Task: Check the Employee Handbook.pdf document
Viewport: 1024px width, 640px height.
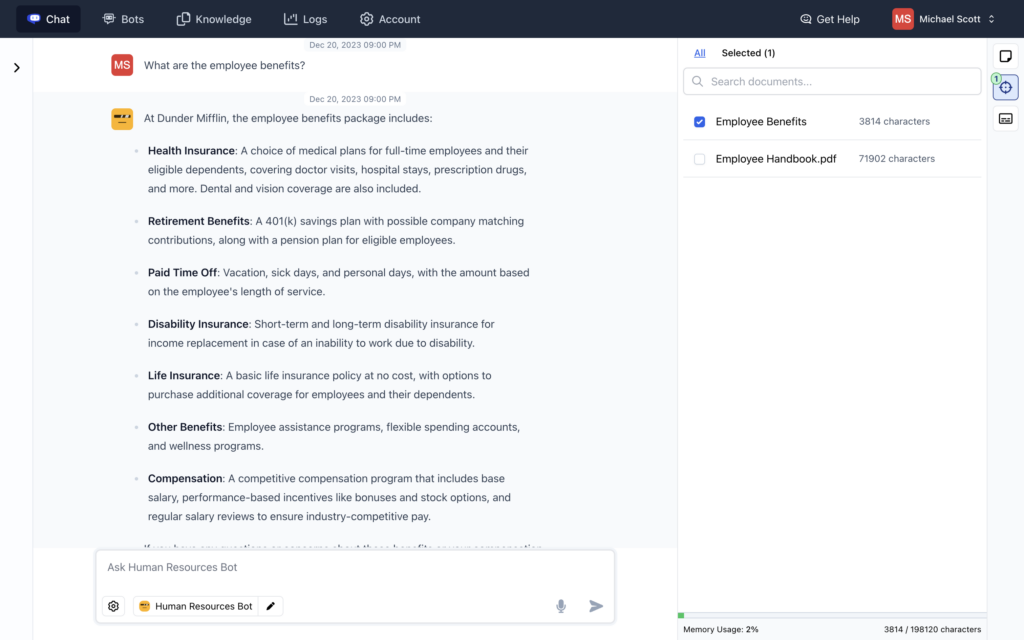Action: (x=699, y=158)
